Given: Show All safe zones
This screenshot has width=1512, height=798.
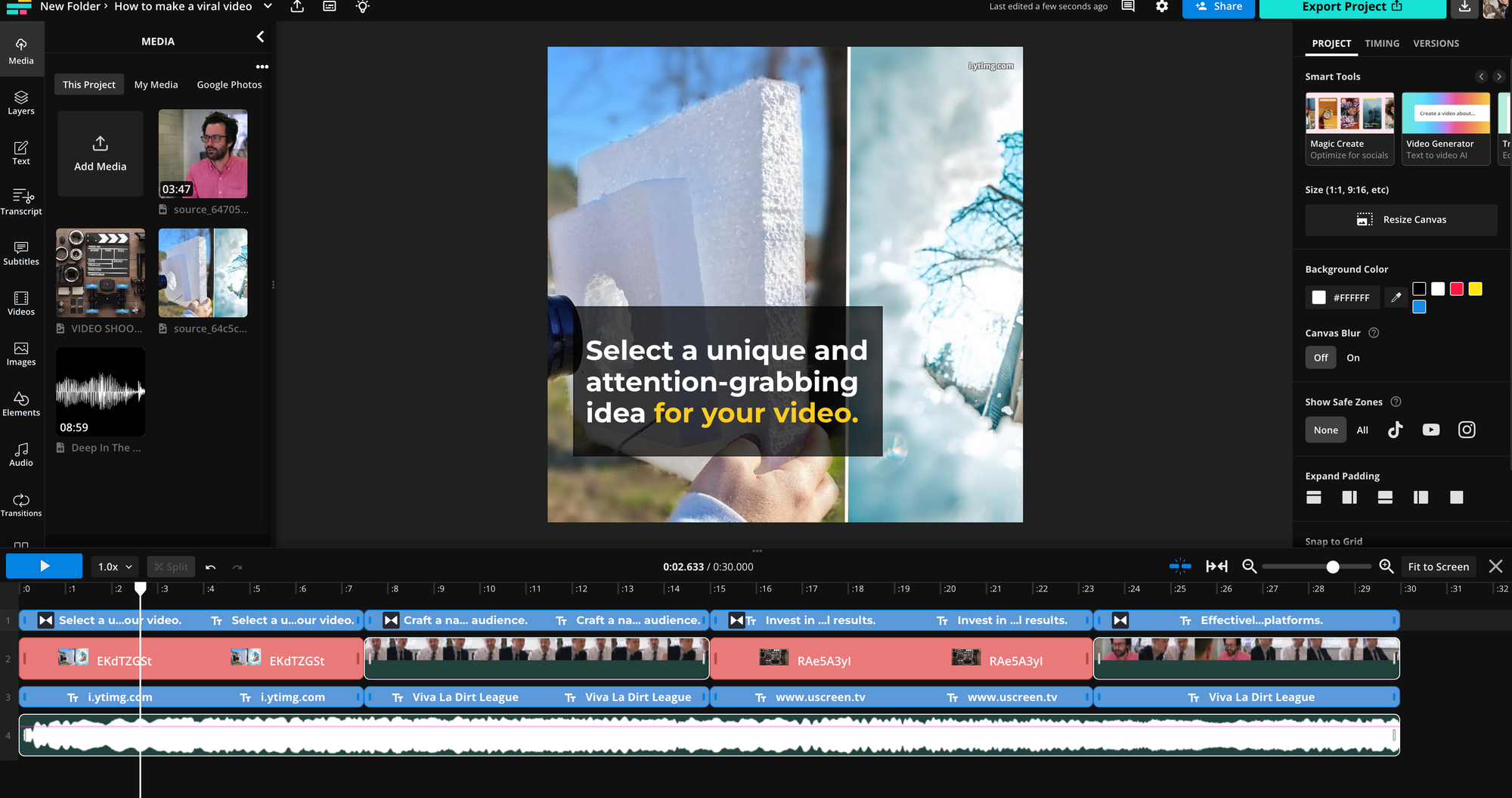Looking at the screenshot, I should (1362, 430).
